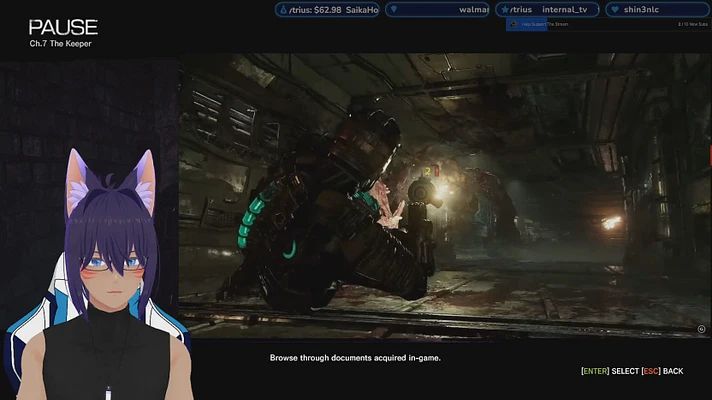The height and width of the screenshot is (400, 712).
Task: Click the VTuber avatar with cat ears
Action: point(100,275)
